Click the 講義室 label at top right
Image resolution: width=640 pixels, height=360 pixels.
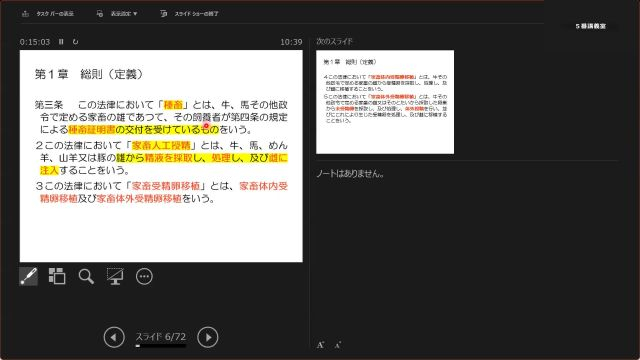click(591, 26)
